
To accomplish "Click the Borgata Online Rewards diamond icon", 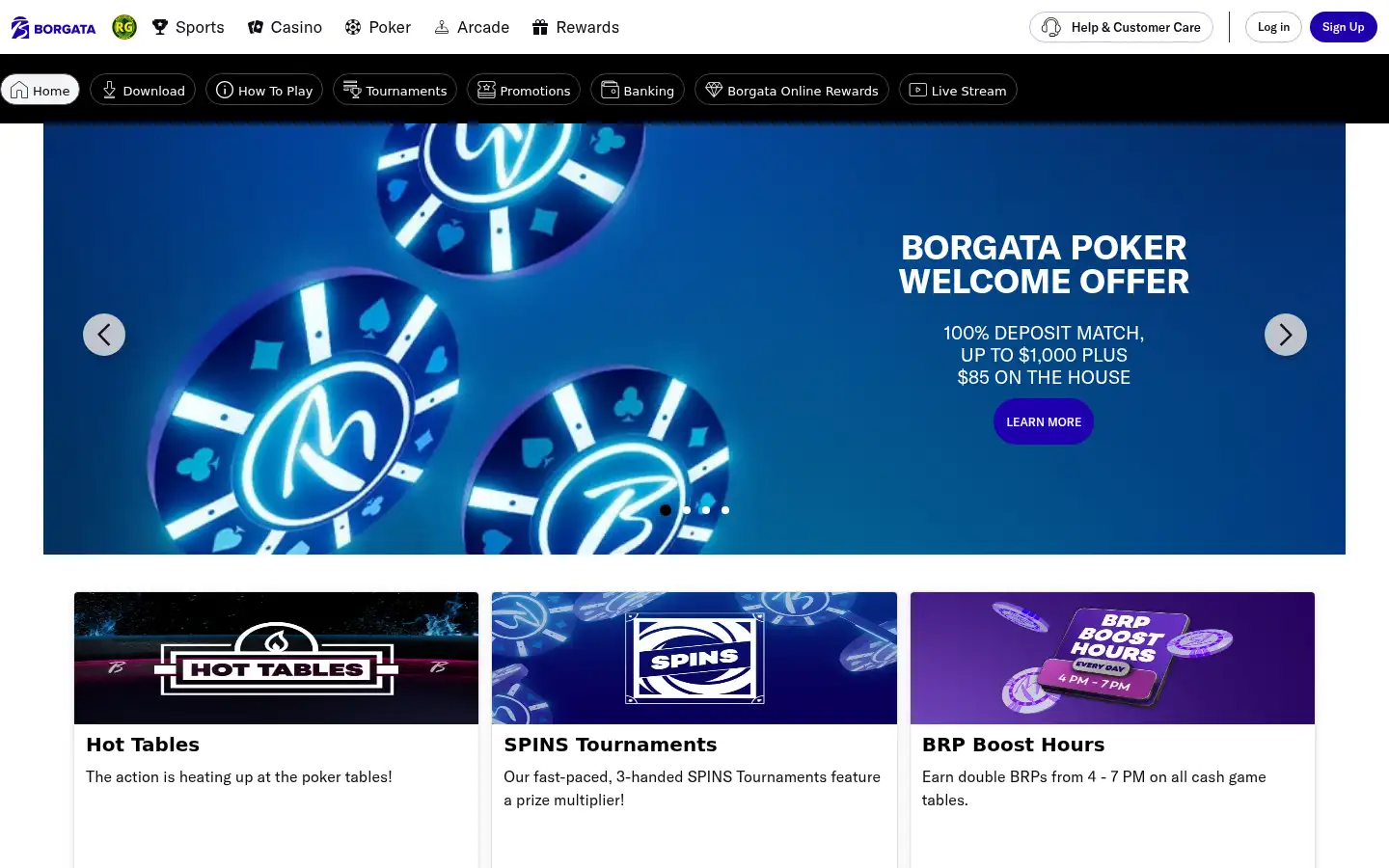I will [714, 90].
